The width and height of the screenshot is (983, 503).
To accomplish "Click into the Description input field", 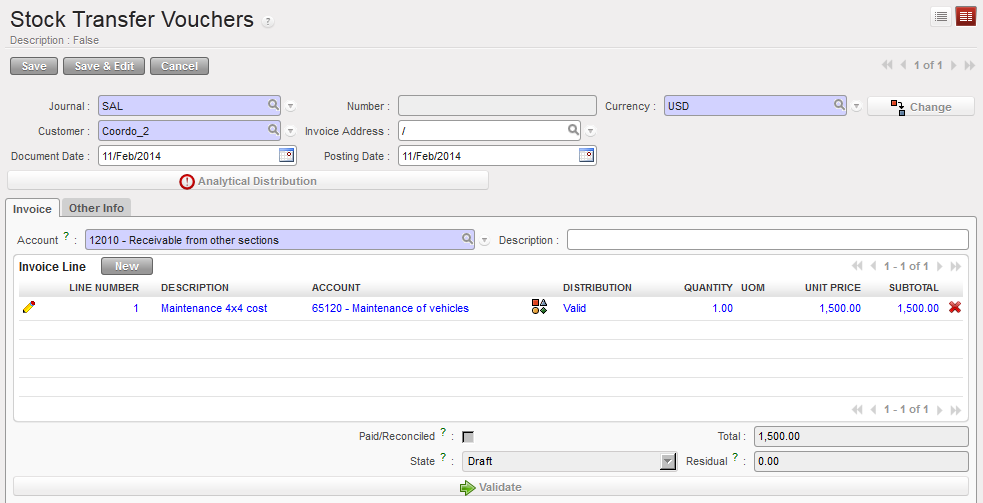I will coord(767,240).
